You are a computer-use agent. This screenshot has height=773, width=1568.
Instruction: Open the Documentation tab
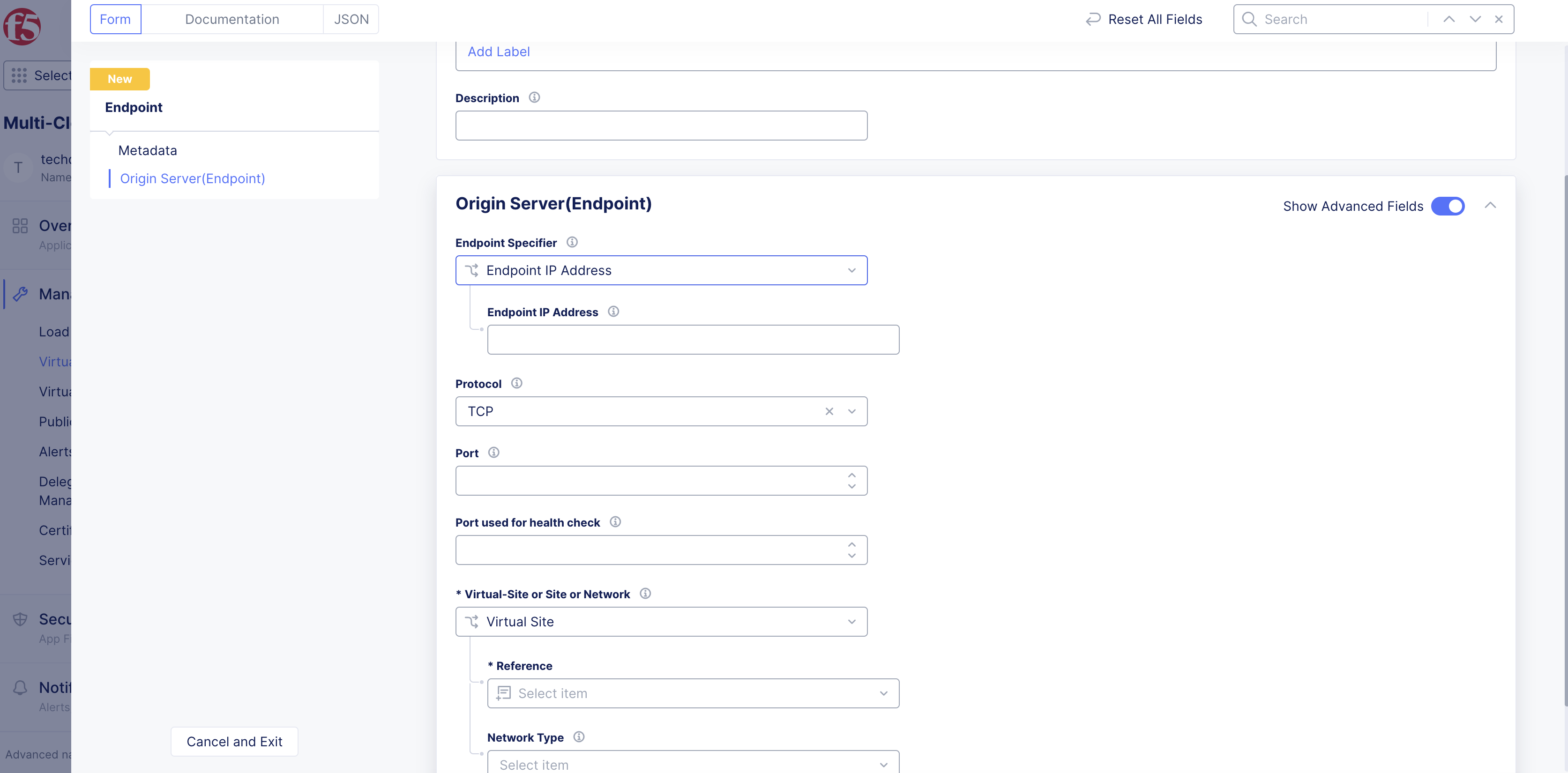[x=232, y=19]
